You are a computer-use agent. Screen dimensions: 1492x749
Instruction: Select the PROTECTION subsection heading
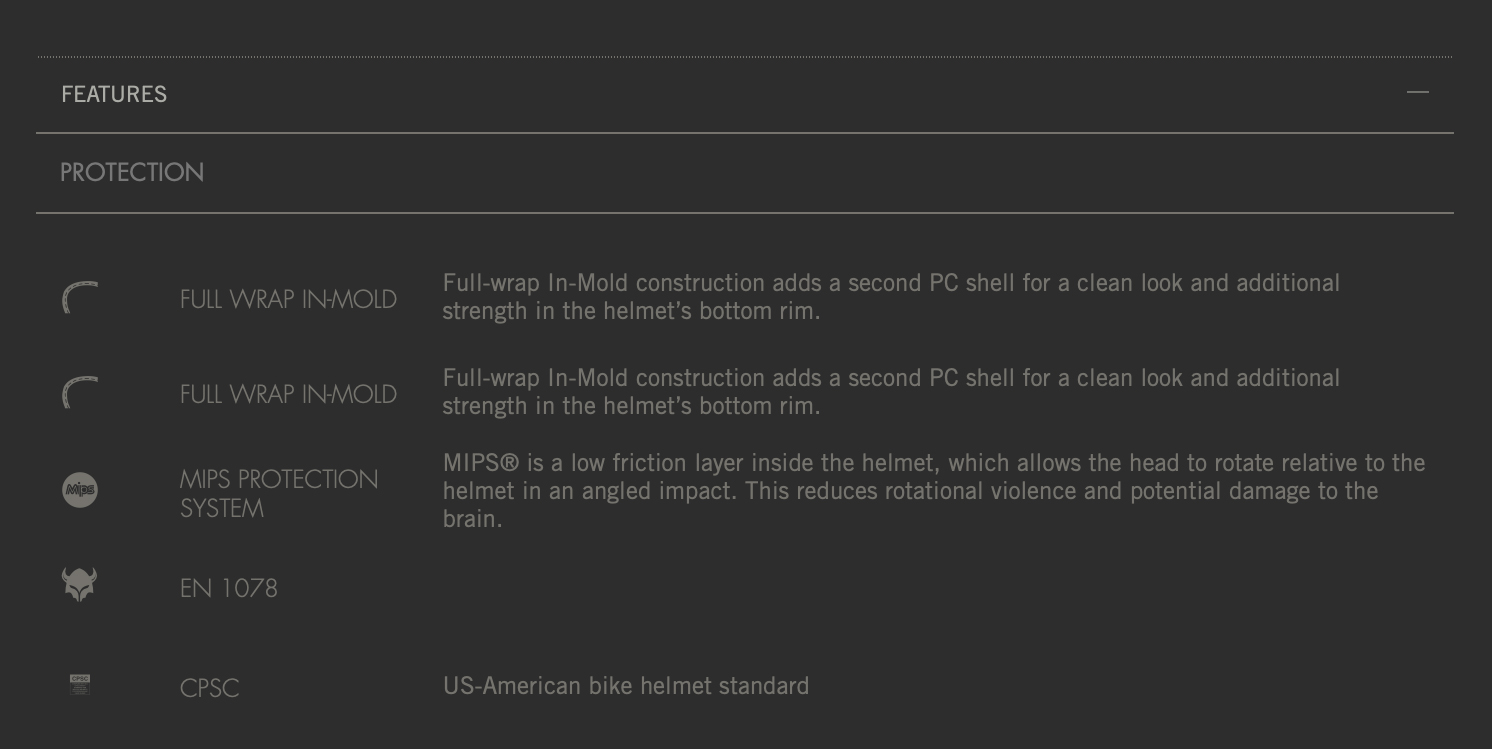(132, 172)
